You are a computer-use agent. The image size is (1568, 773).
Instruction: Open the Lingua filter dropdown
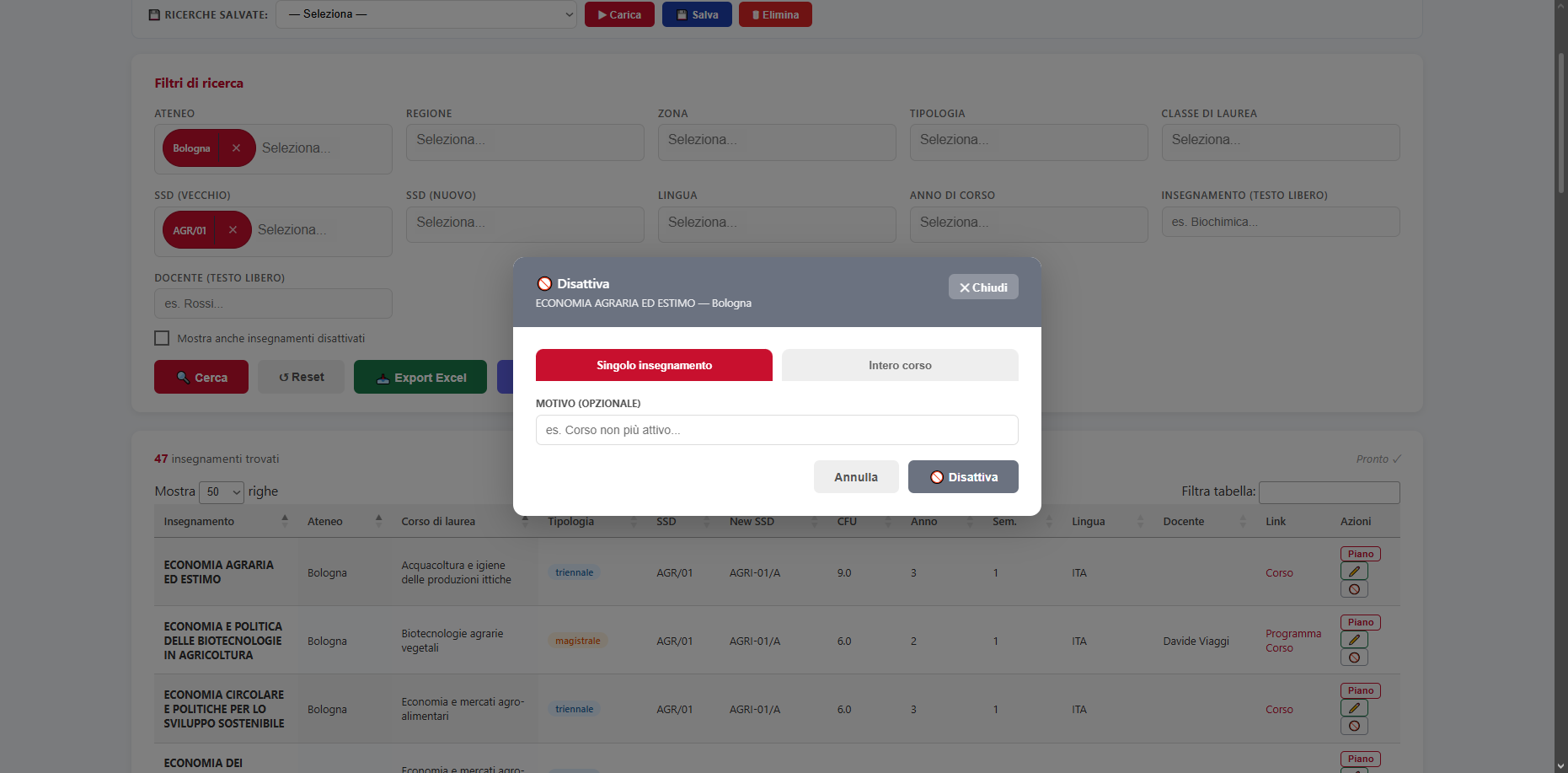point(777,224)
